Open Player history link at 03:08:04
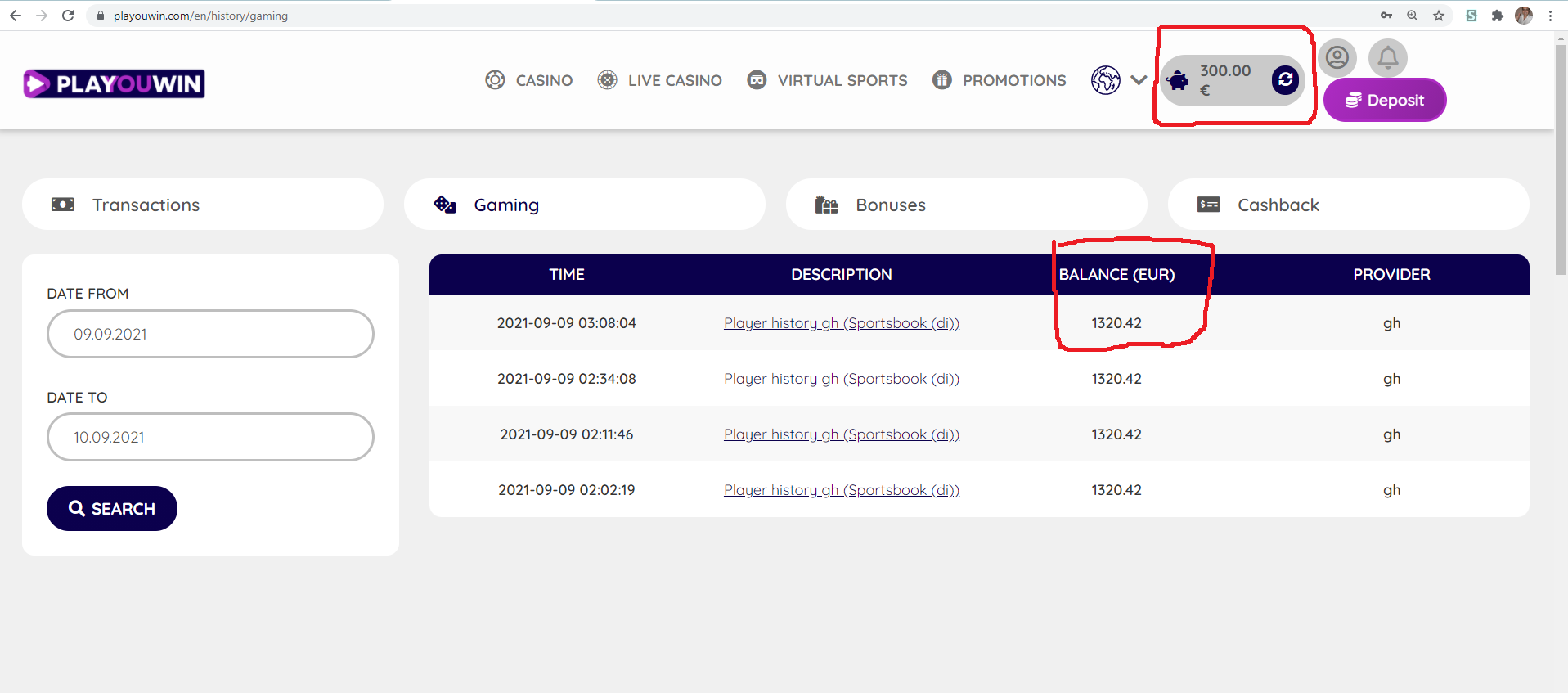This screenshot has height=693, width=1568. (x=842, y=323)
